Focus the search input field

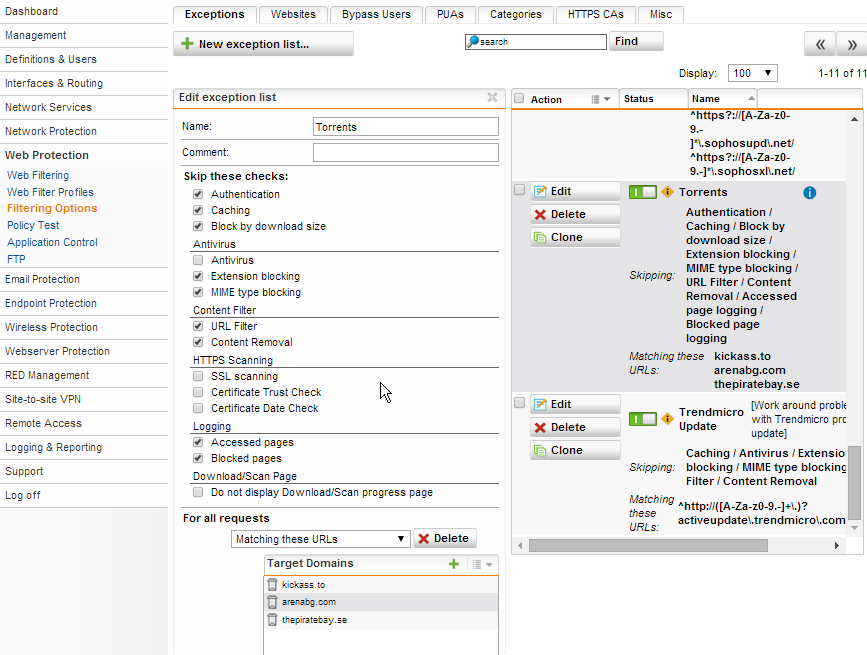pos(536,41)
